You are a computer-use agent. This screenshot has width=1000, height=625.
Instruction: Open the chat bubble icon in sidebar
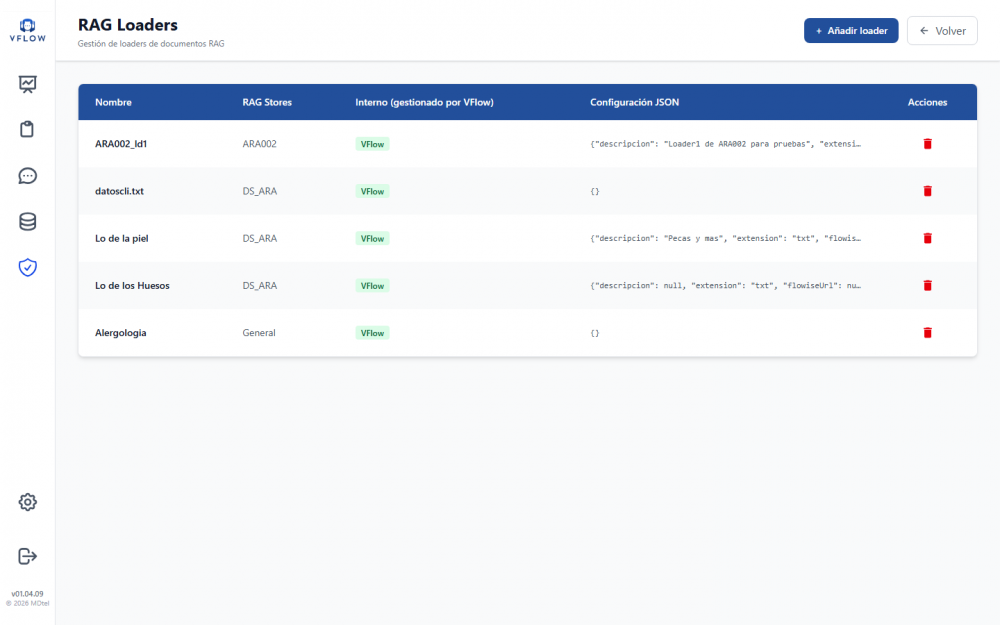[x=27, y=176]
